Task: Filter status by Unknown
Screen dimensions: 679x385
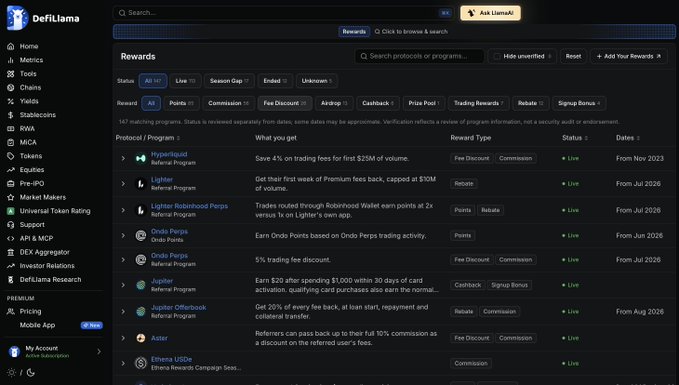Action: tap(317, 81)
